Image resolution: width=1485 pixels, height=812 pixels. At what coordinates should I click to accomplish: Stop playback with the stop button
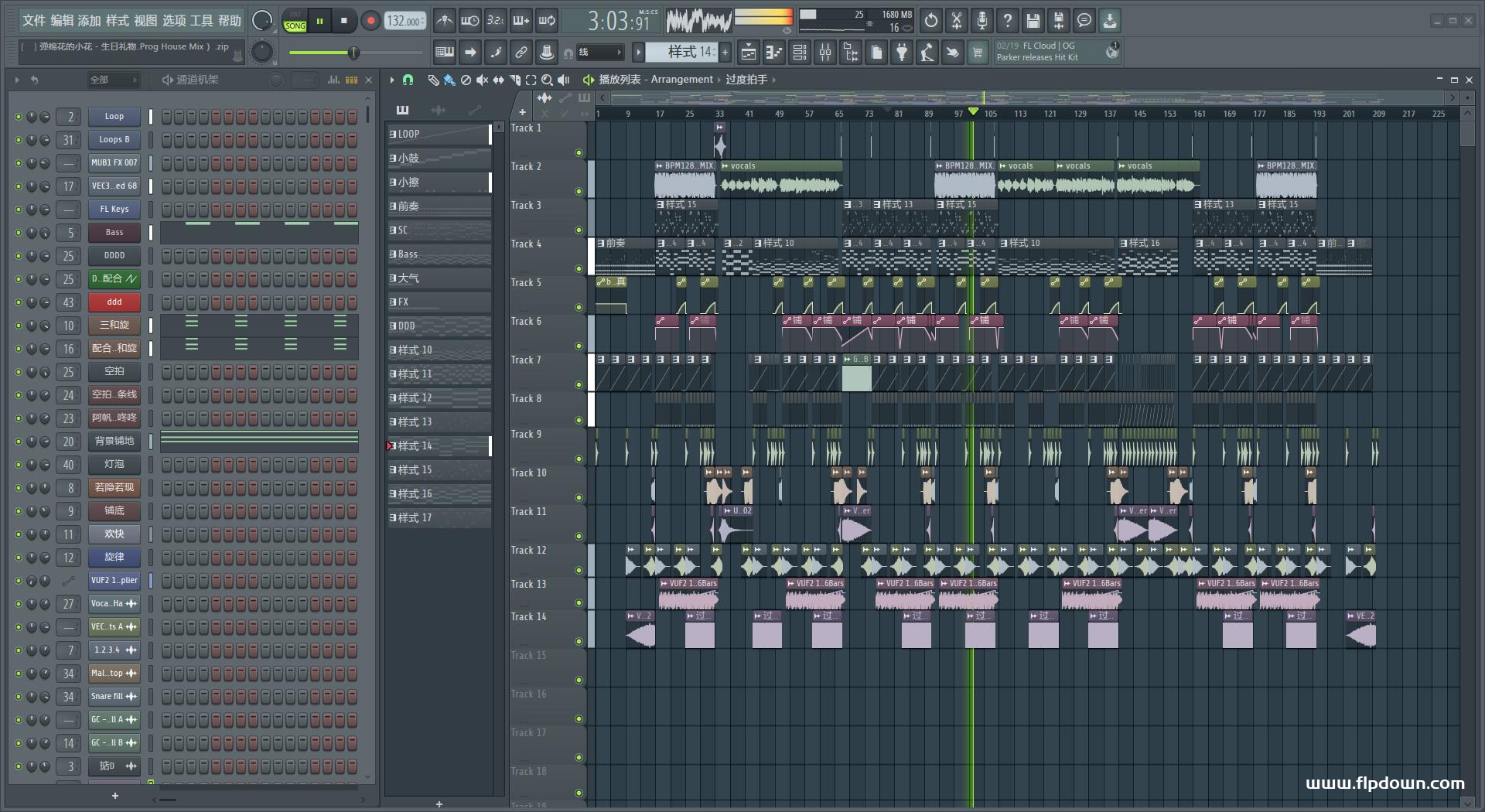coord(344,21)
